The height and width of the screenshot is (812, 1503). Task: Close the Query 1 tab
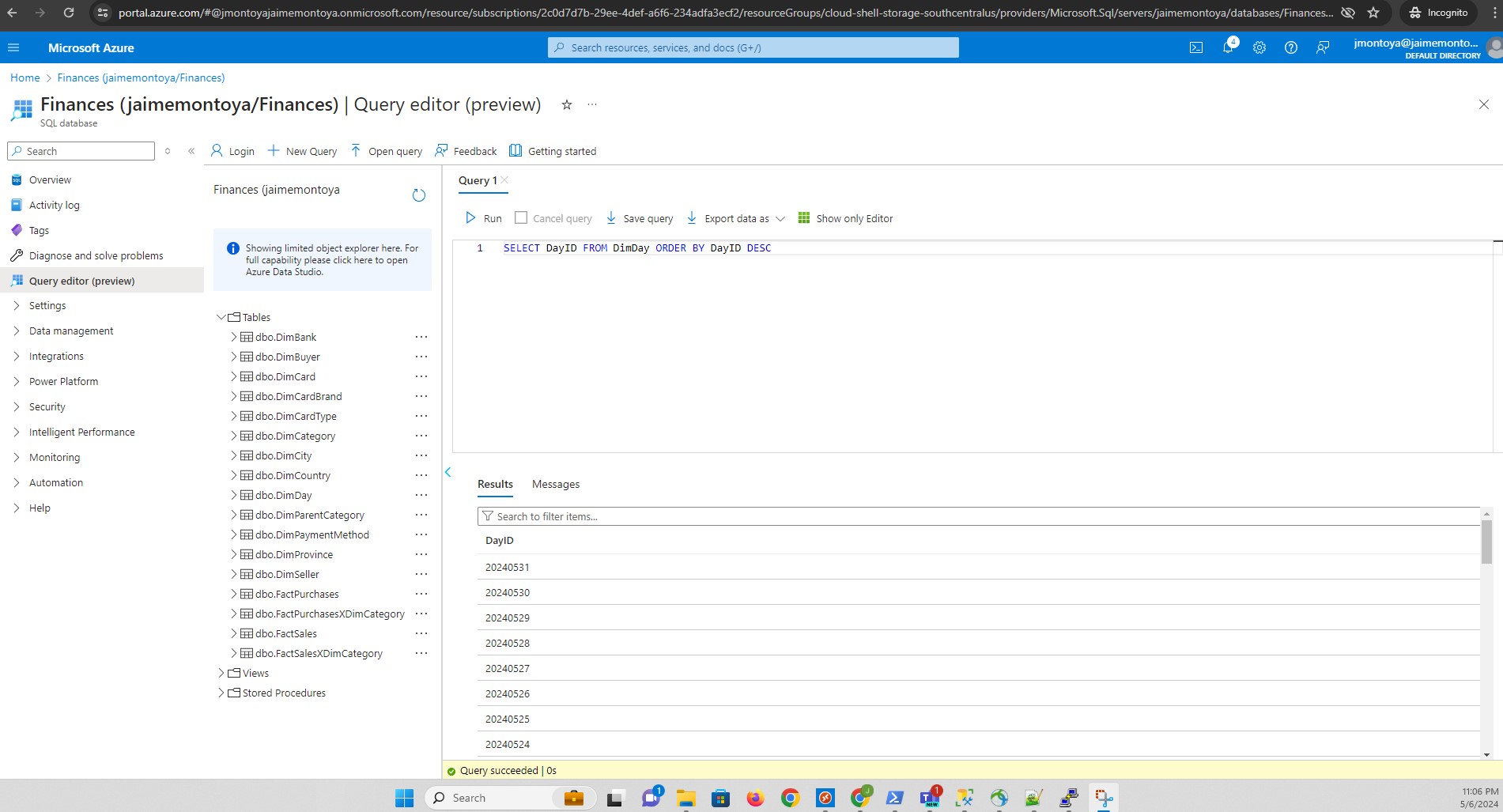pos(504,179)
